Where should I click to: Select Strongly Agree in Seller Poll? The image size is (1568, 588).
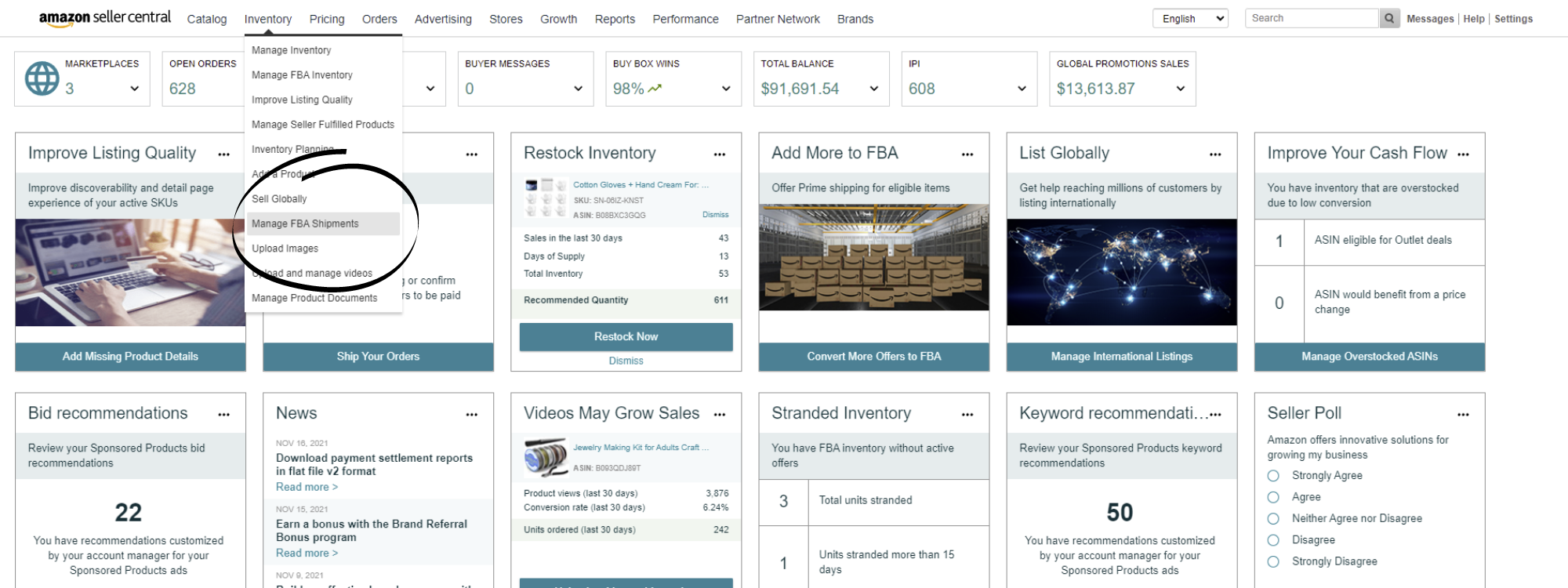1273,476
